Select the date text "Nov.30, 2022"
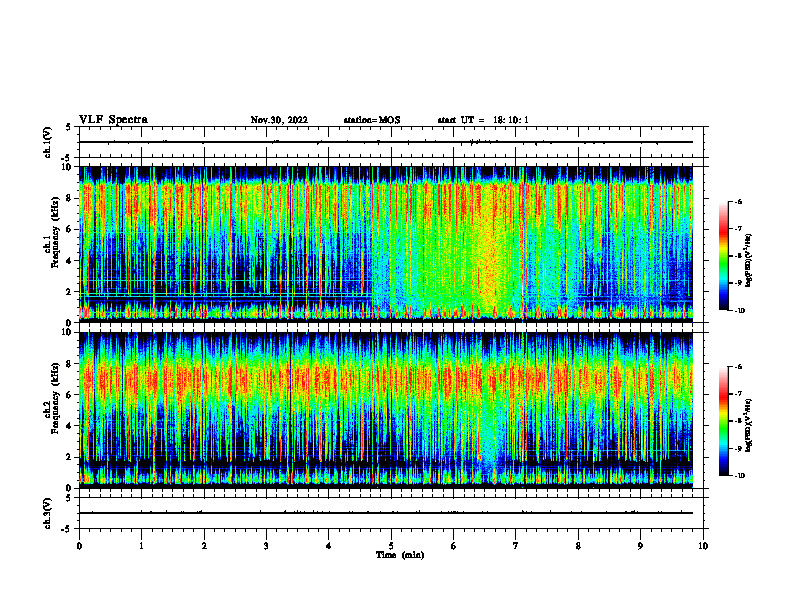 coord(279,120)
